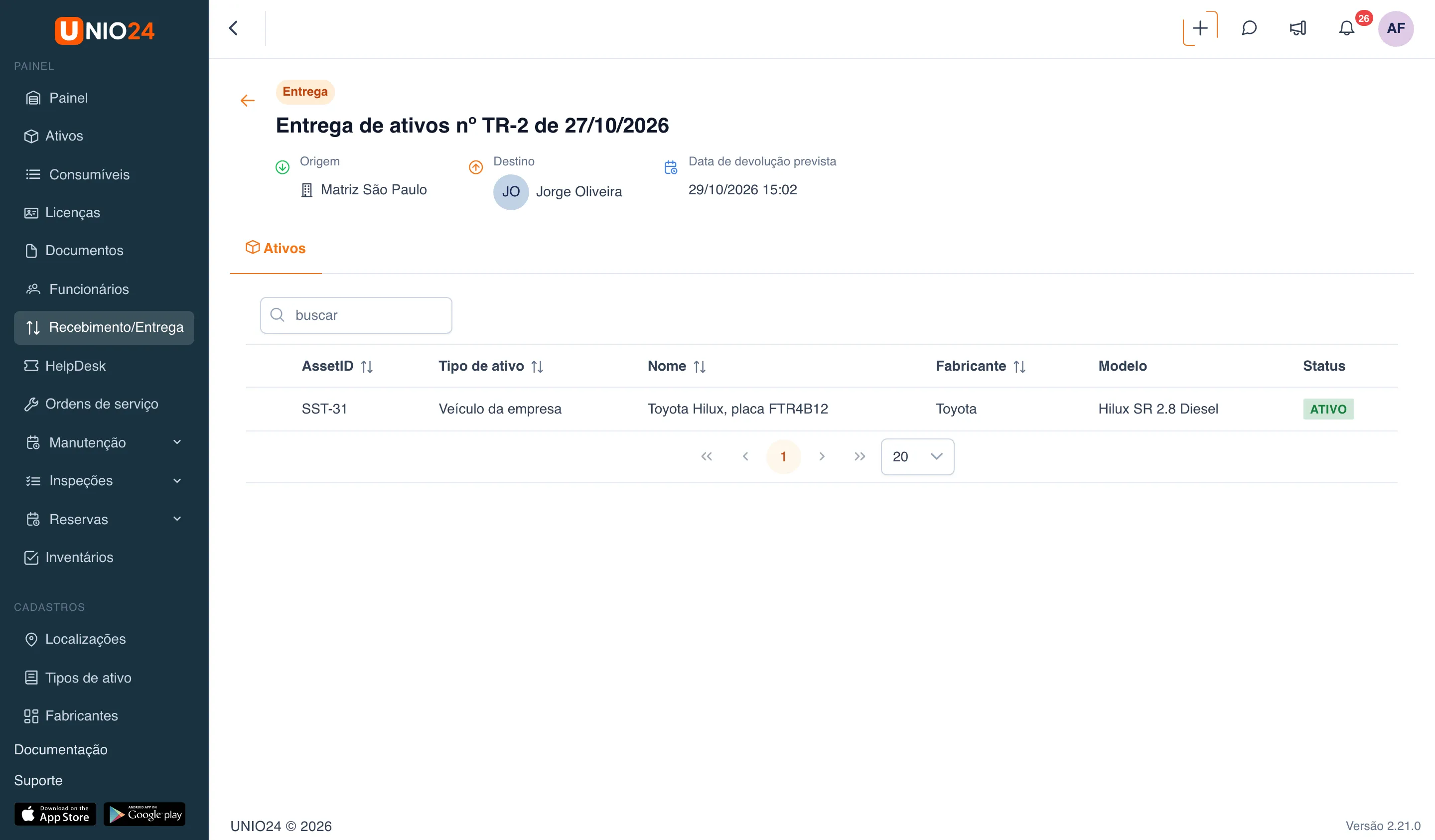Sort by Nome column arrows
This screenshot has height=840, width=1435.
pyautogui.click(x=700, y=366)
